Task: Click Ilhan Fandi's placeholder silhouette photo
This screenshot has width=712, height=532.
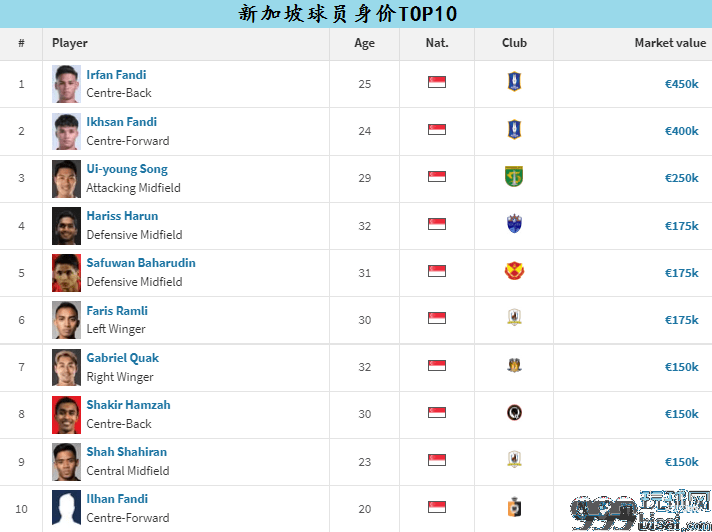Action: (66, 507)
